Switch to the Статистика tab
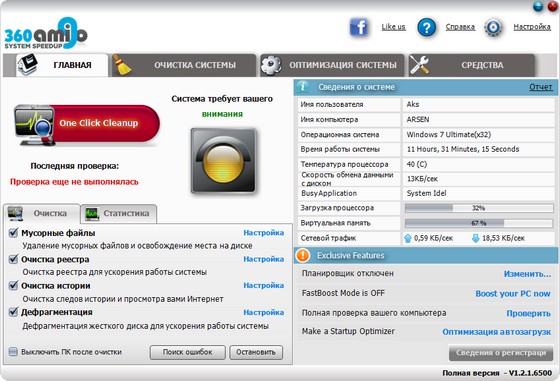 pos(118,214)
